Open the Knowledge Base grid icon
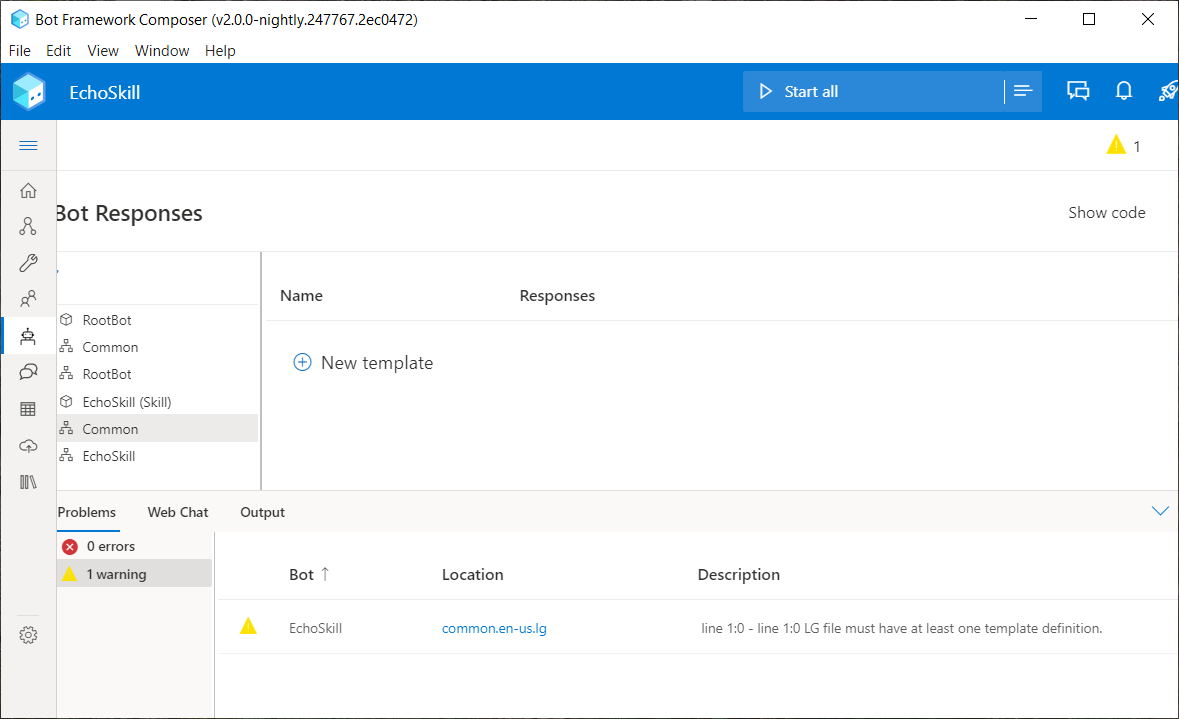Screen dimensions: 1179x719 click(28, 408)
